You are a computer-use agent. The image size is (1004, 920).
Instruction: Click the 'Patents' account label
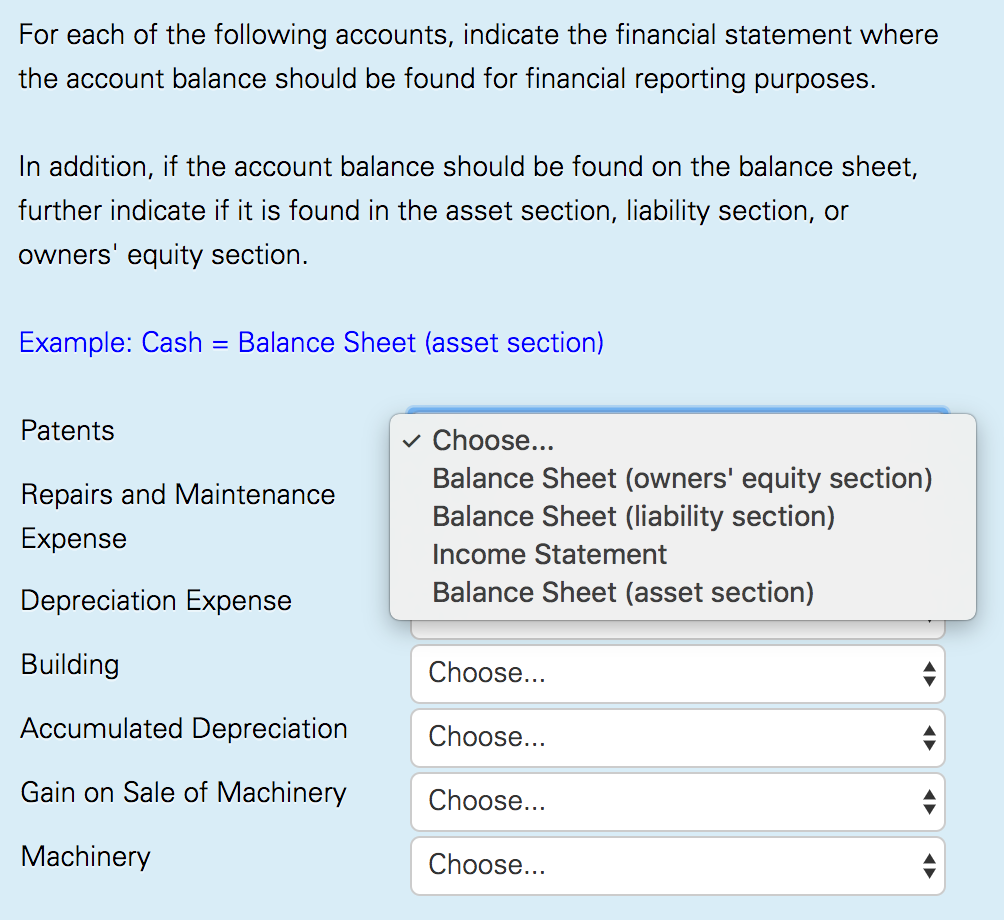tap(67, 430)
